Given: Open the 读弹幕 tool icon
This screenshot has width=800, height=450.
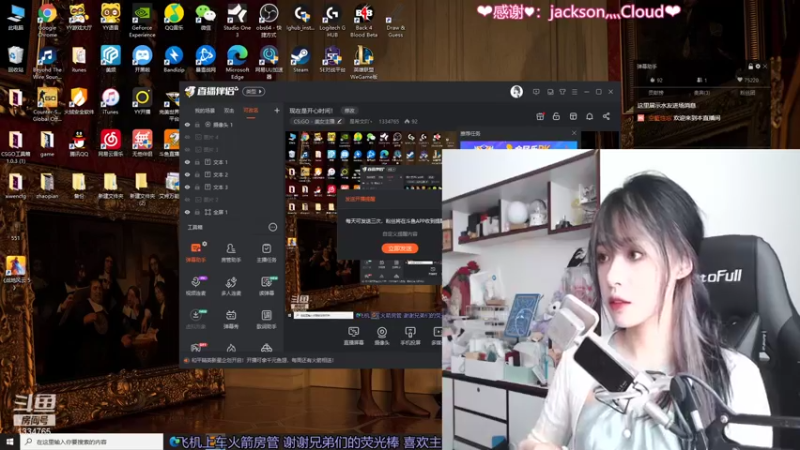Looking at the screenshot, I should click(266, 286).
